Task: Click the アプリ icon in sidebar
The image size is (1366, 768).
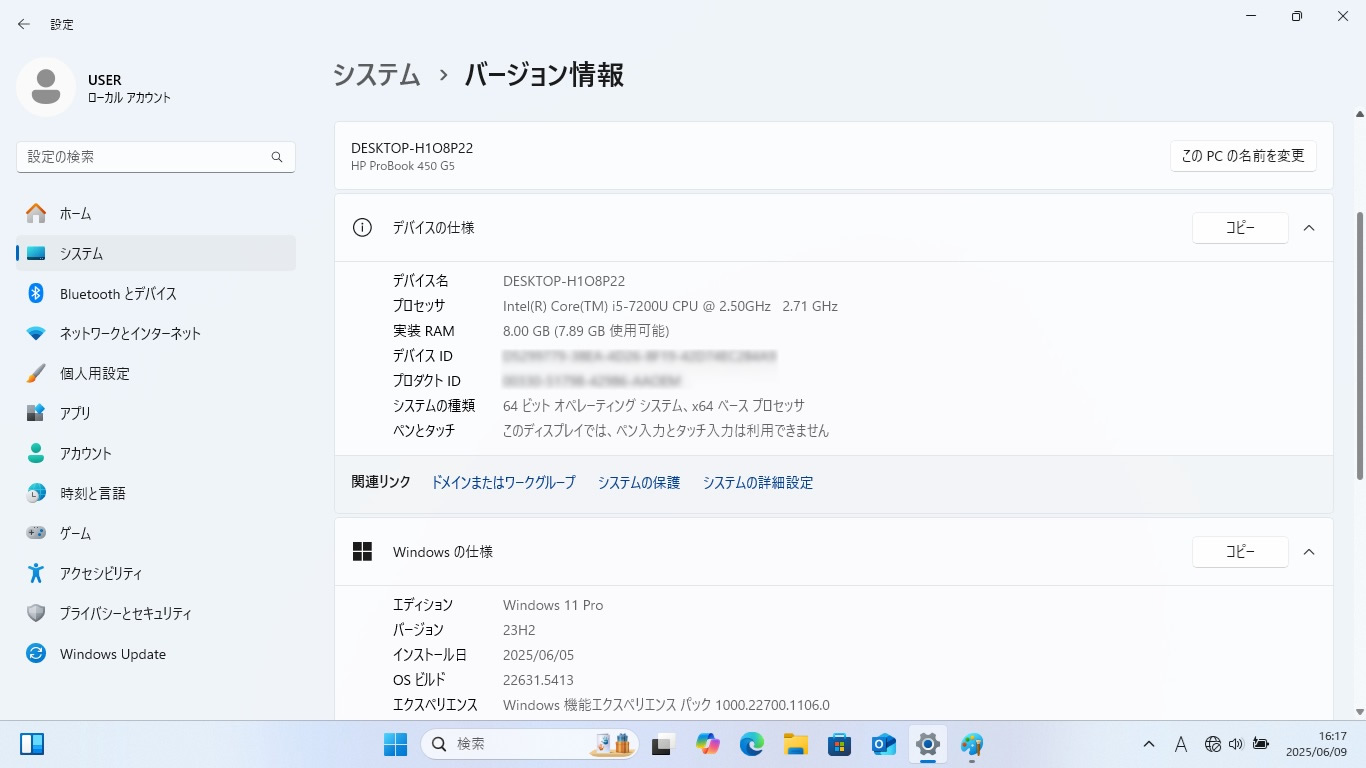Action: (x=36, y=413)
